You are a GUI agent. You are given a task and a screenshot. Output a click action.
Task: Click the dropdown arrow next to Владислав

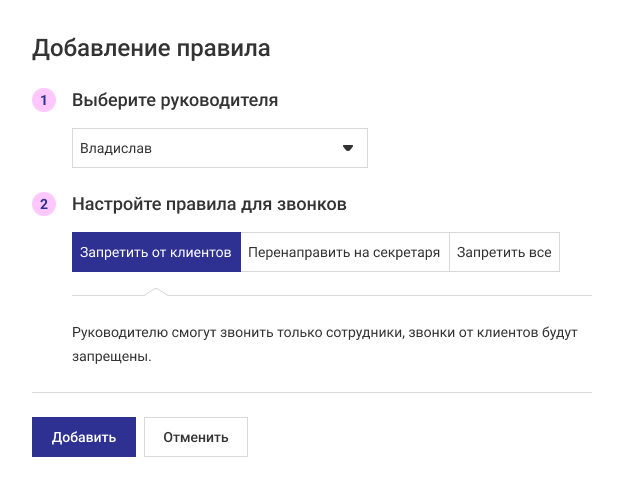click(348, 148)
